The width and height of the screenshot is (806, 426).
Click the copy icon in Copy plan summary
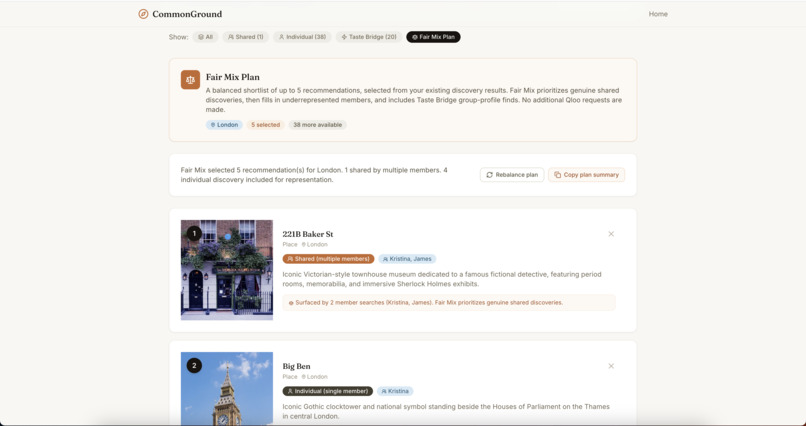point(558,175)
